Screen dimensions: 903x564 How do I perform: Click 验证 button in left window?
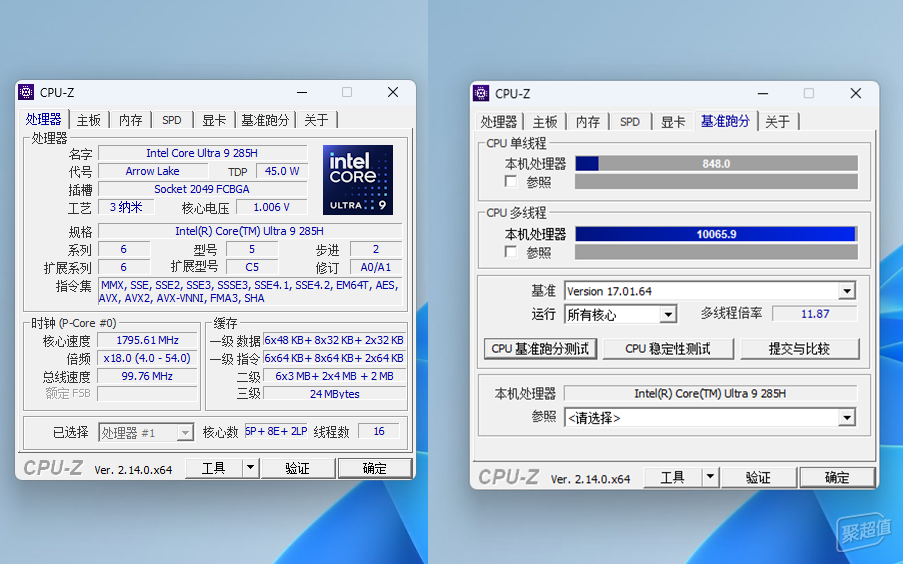click(298, 468)
